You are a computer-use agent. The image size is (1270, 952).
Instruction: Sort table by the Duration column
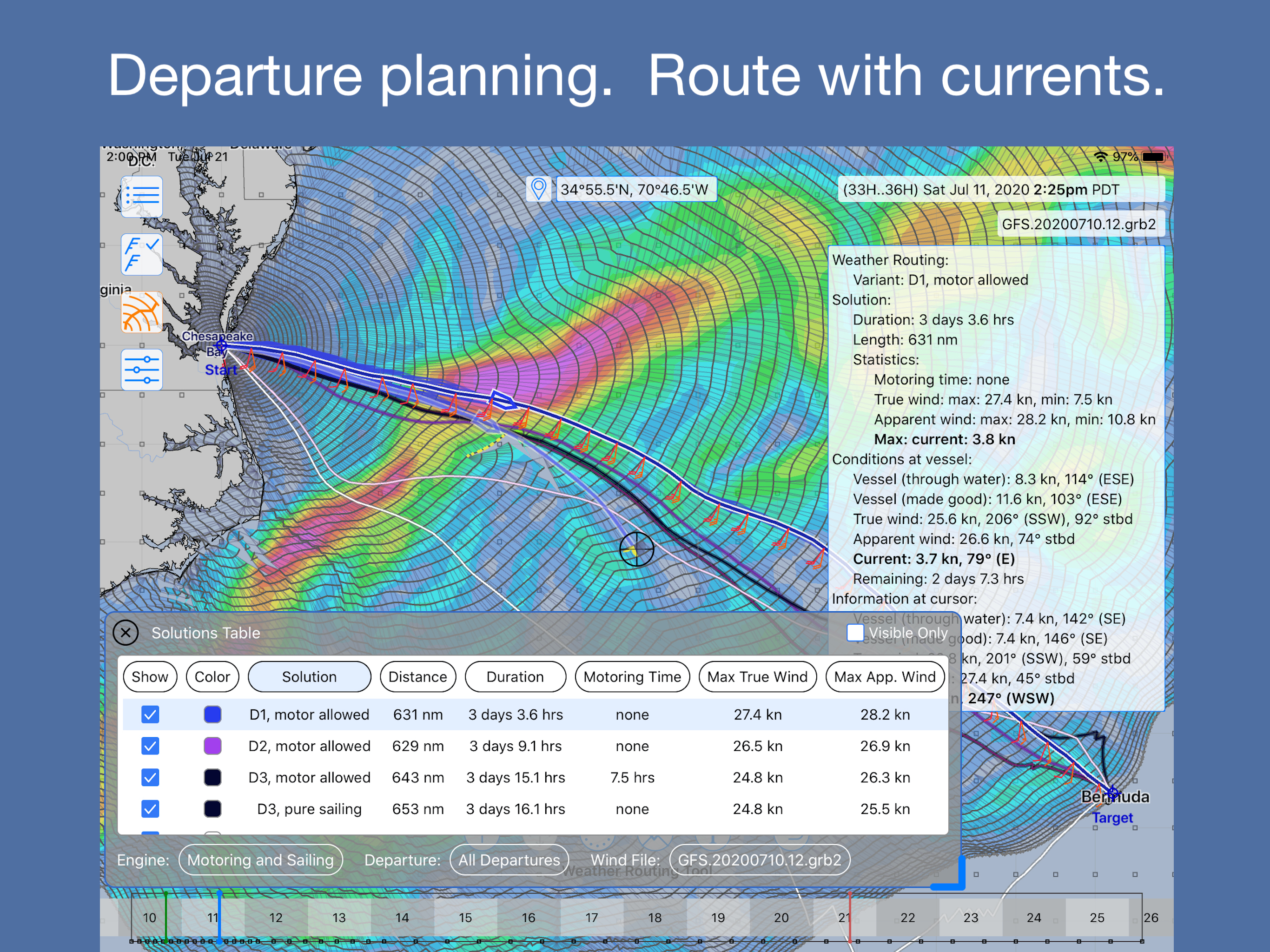click(515, 676)
